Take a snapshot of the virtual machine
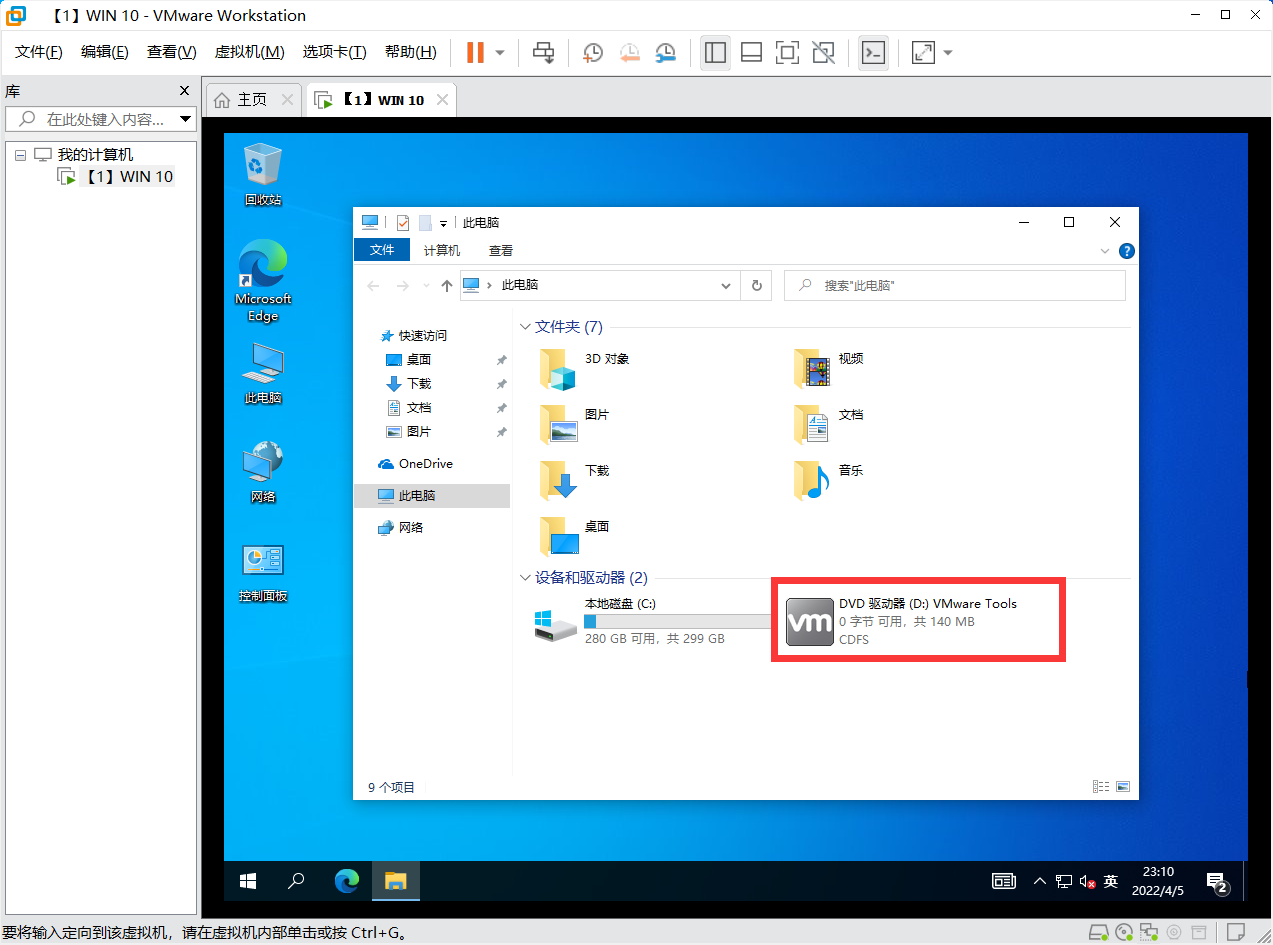This screenshot has width=1273, height=945. coord(592,52)
